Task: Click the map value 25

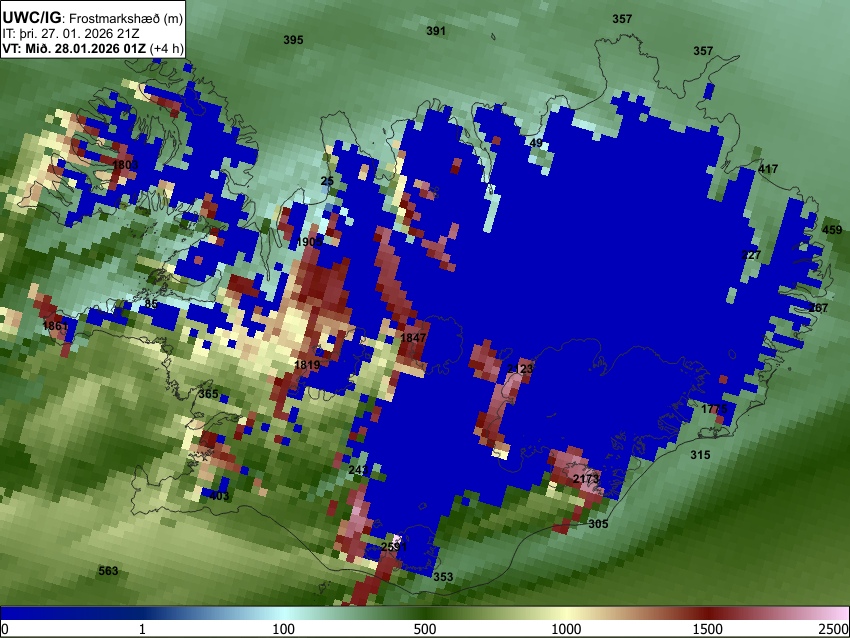Action: [327, 181]
